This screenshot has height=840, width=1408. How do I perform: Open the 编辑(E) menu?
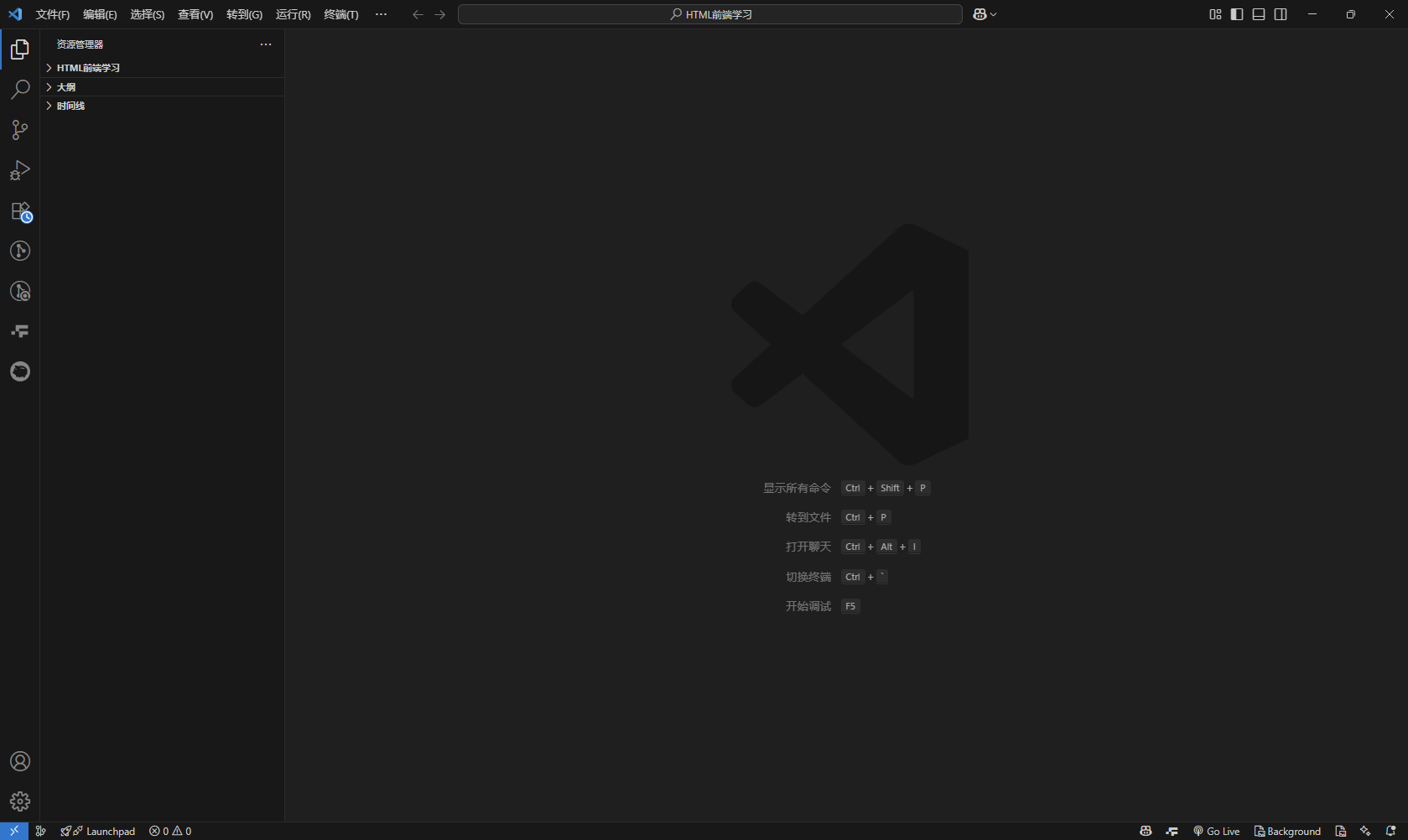(x=100, y=14)
